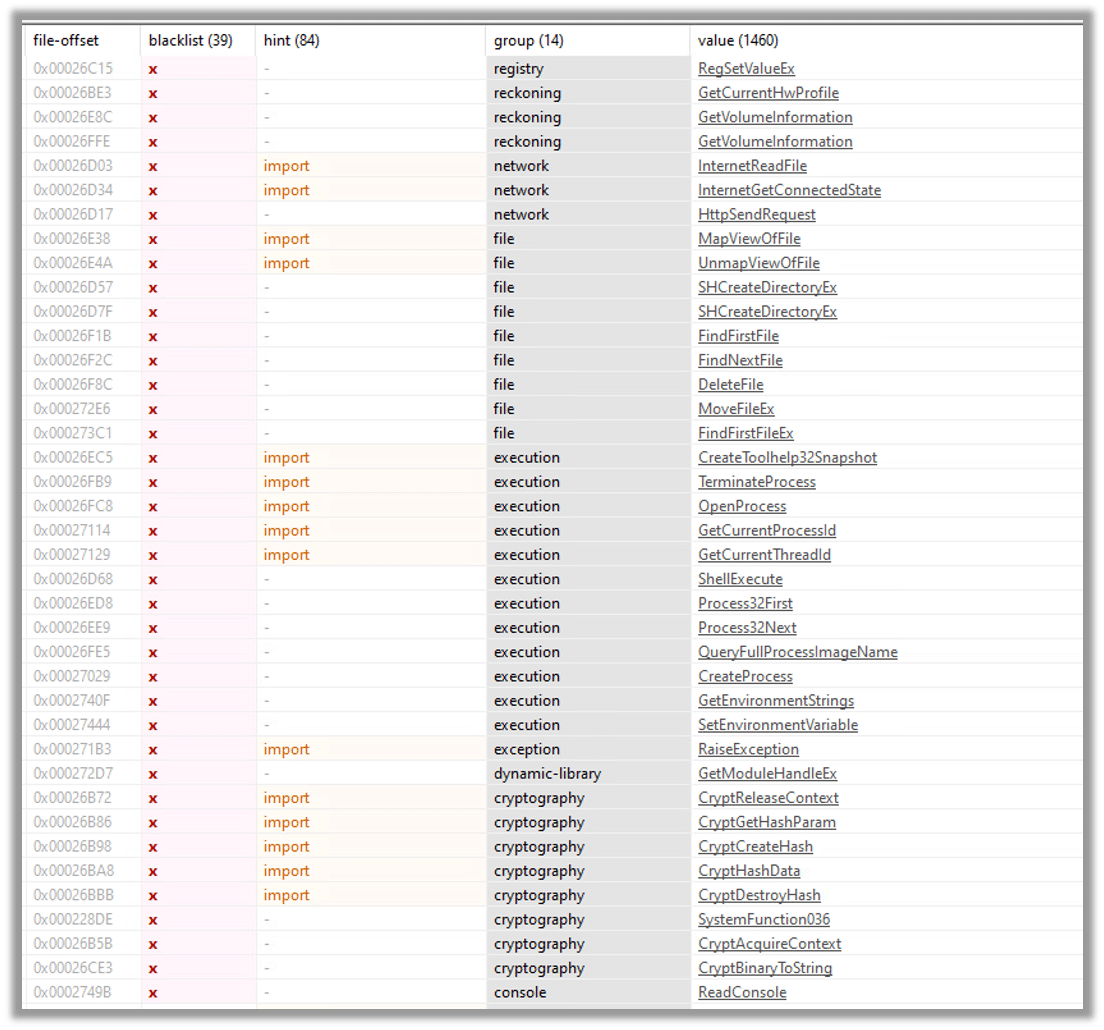Open the OpenProcess link
This screenshot has width=1104, height=1030.
[x=742, y=506]
